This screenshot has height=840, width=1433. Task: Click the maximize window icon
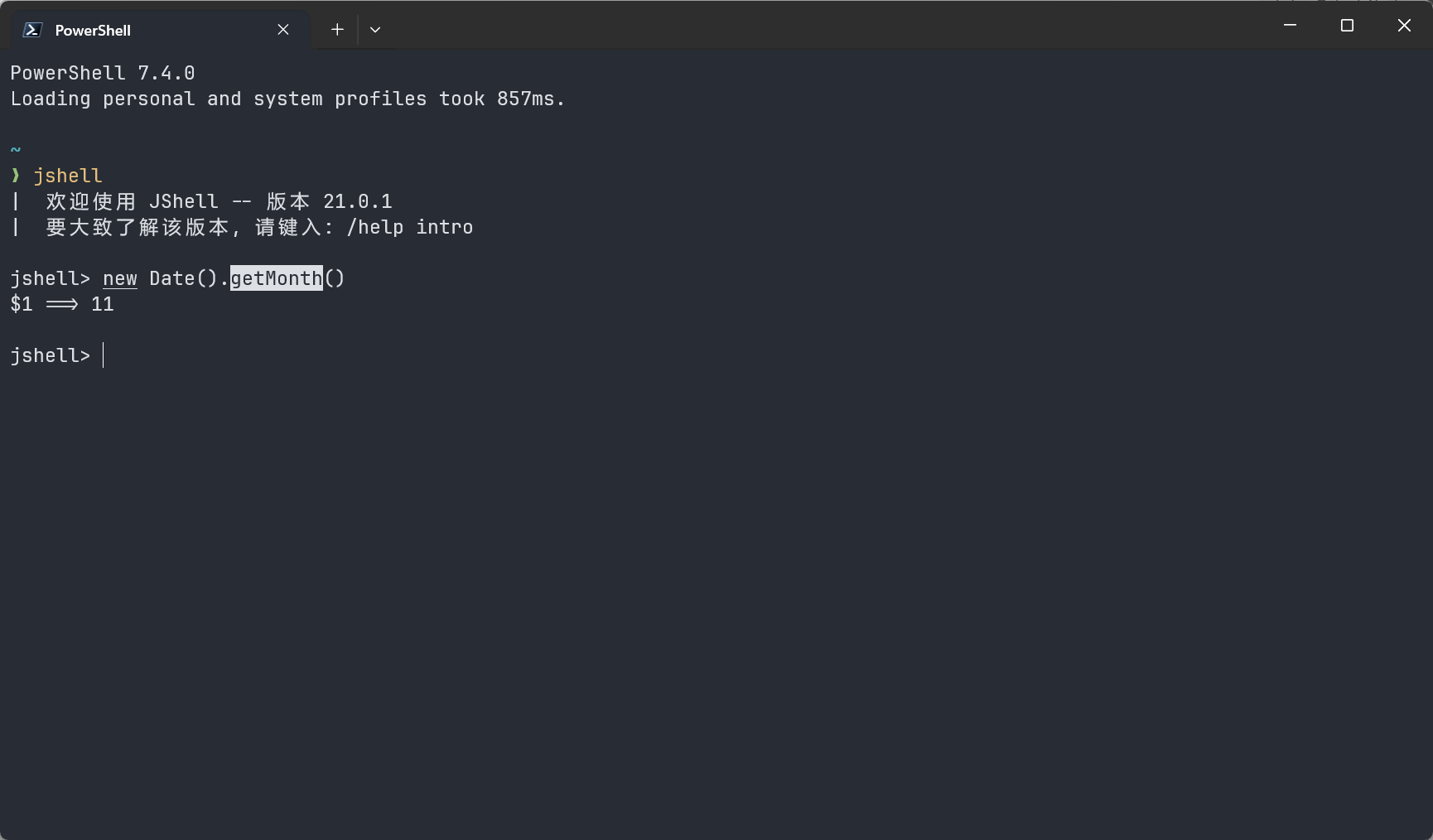coord(1346,25)
